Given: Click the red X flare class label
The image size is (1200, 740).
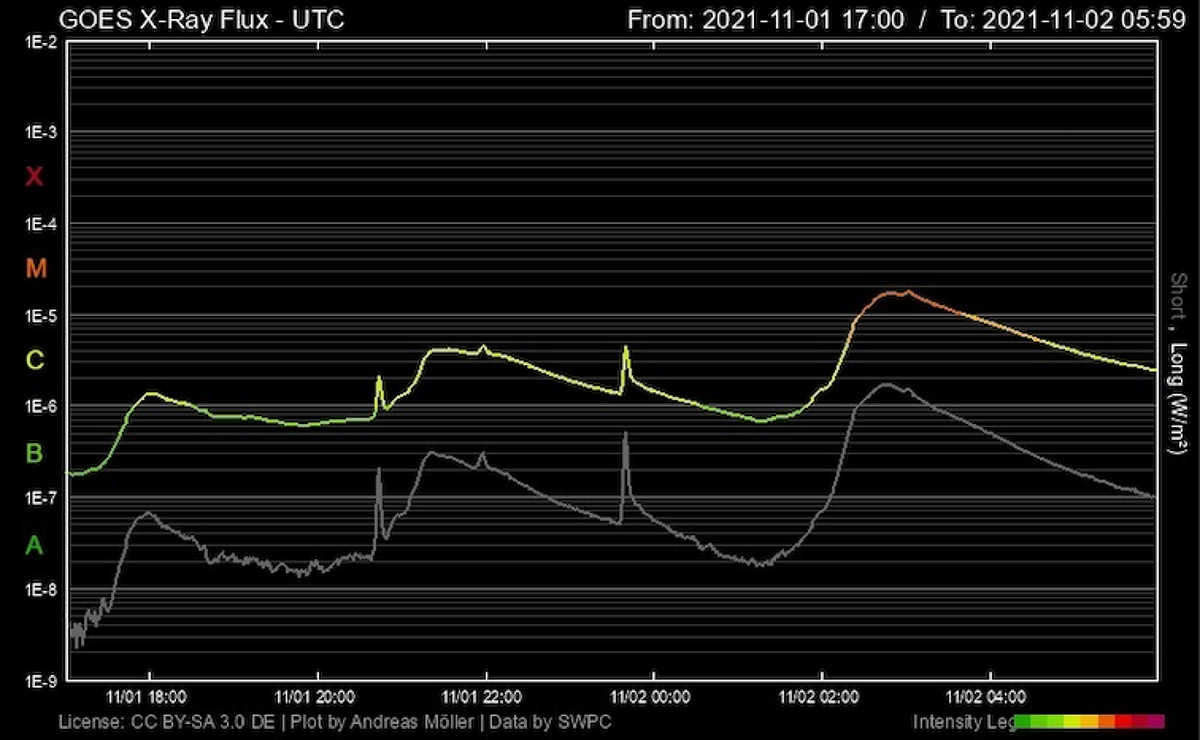Looking at the screenshot, I should point(34,177).
